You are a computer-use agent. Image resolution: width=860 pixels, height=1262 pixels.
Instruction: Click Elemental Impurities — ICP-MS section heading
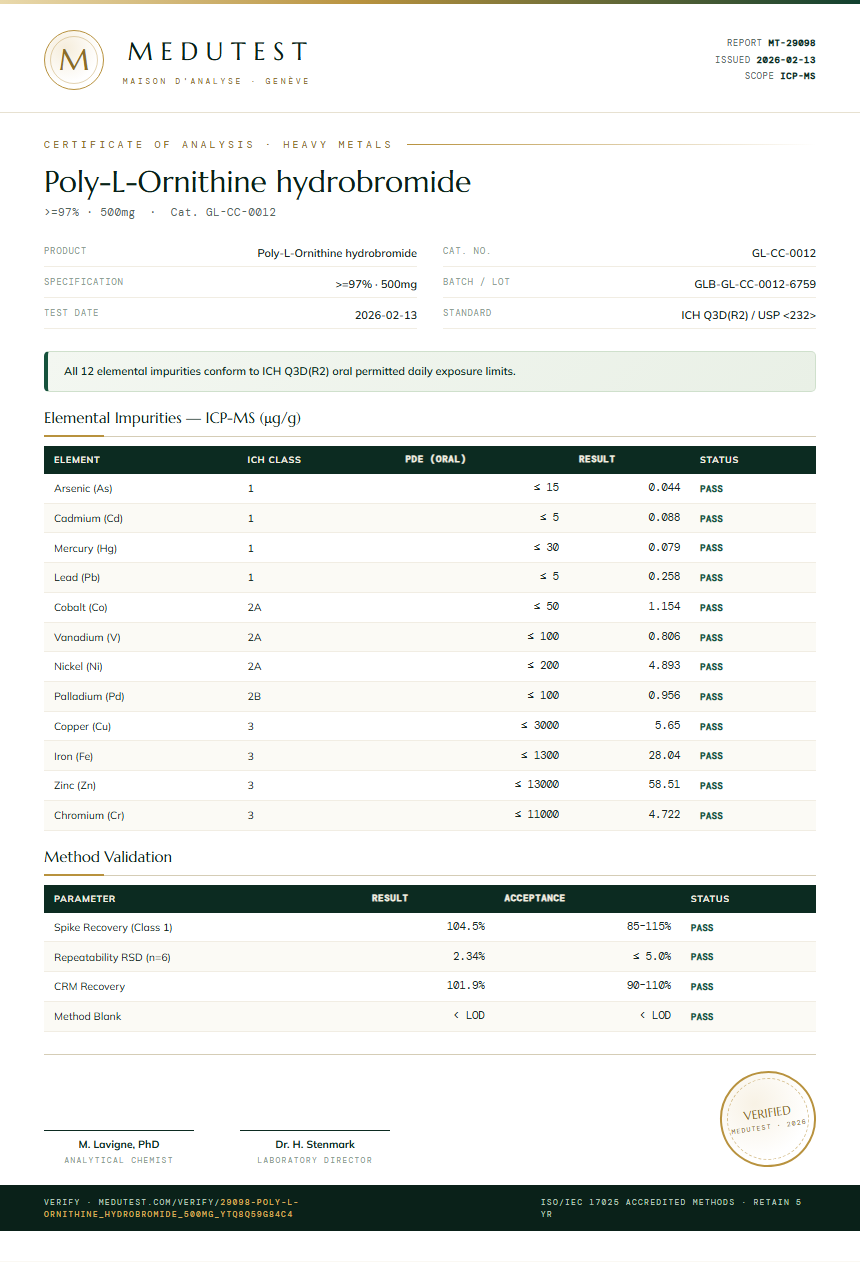(172, 418)
